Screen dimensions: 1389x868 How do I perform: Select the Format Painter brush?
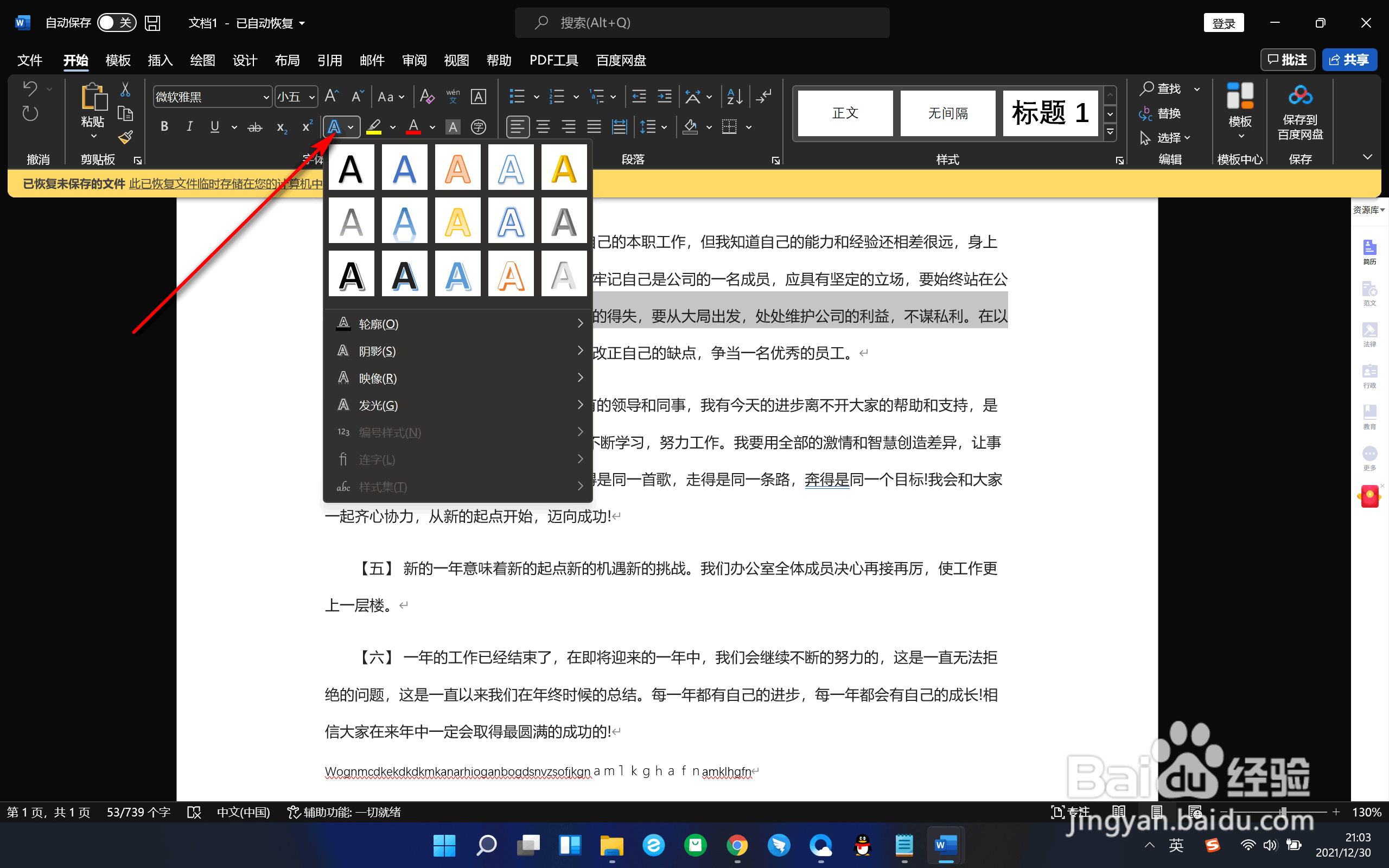(125, 138)
